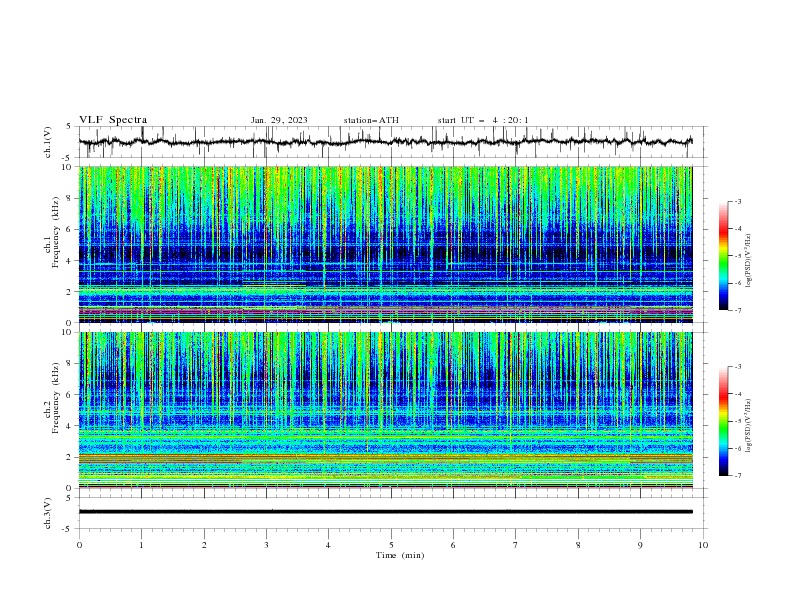
Task: Click the time axis tick label "0"
Action: pyautogui.click(x=79, y=545)
